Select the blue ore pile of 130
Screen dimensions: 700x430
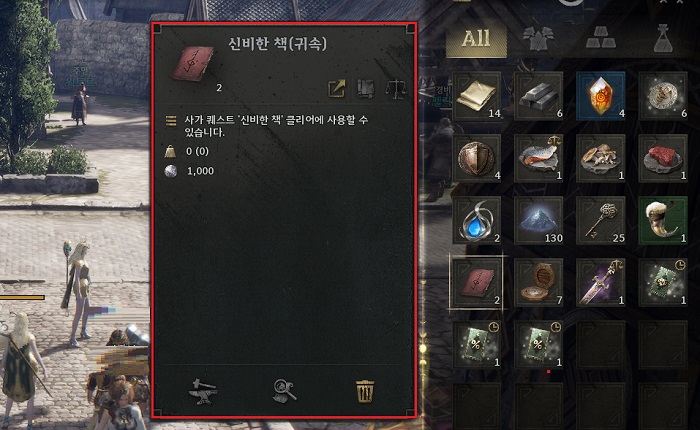pos(539,221)
